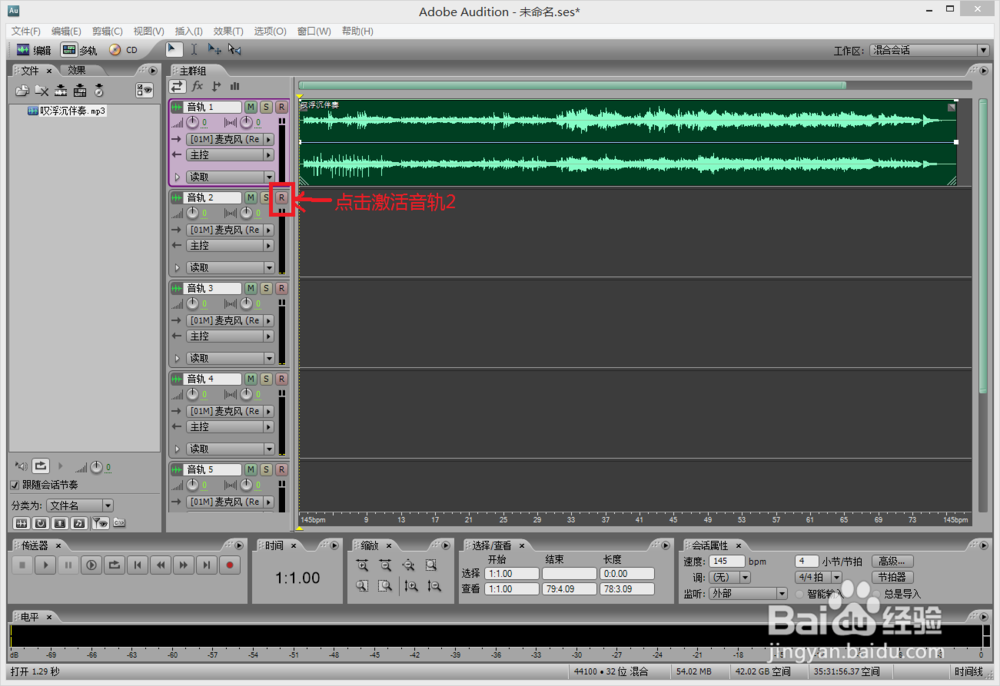Click track 1 volume knob
Image resolution: width=1000 pixels, height=686 pixels.
193,122
